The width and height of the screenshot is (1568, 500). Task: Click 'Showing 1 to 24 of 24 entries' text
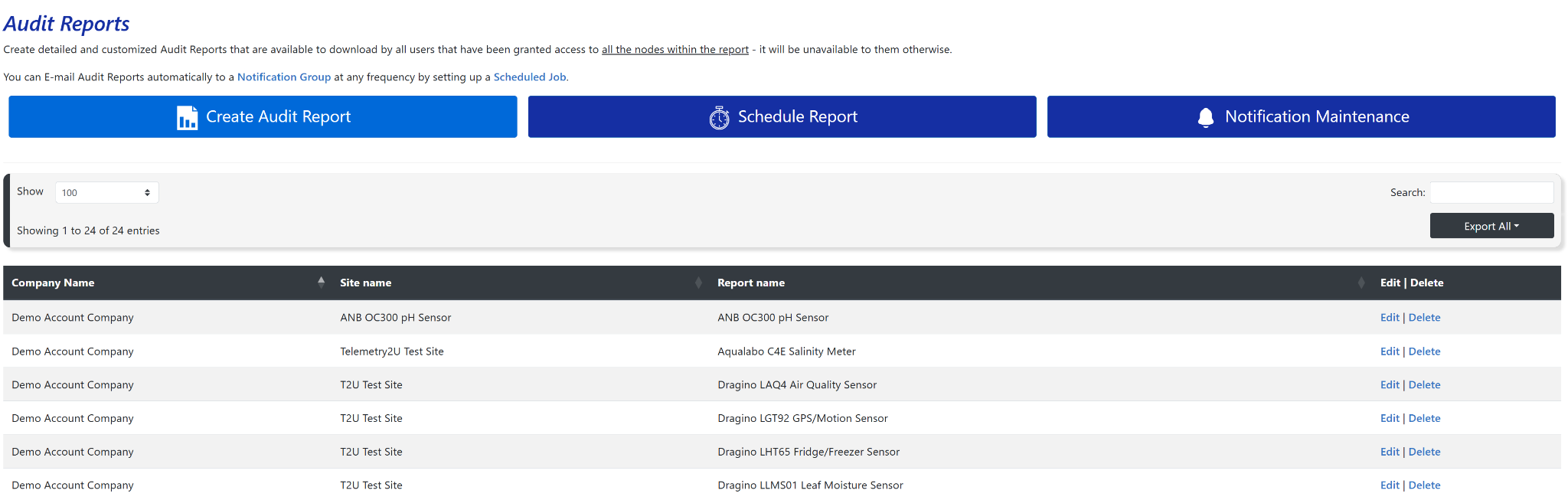(x=88, y=230)
